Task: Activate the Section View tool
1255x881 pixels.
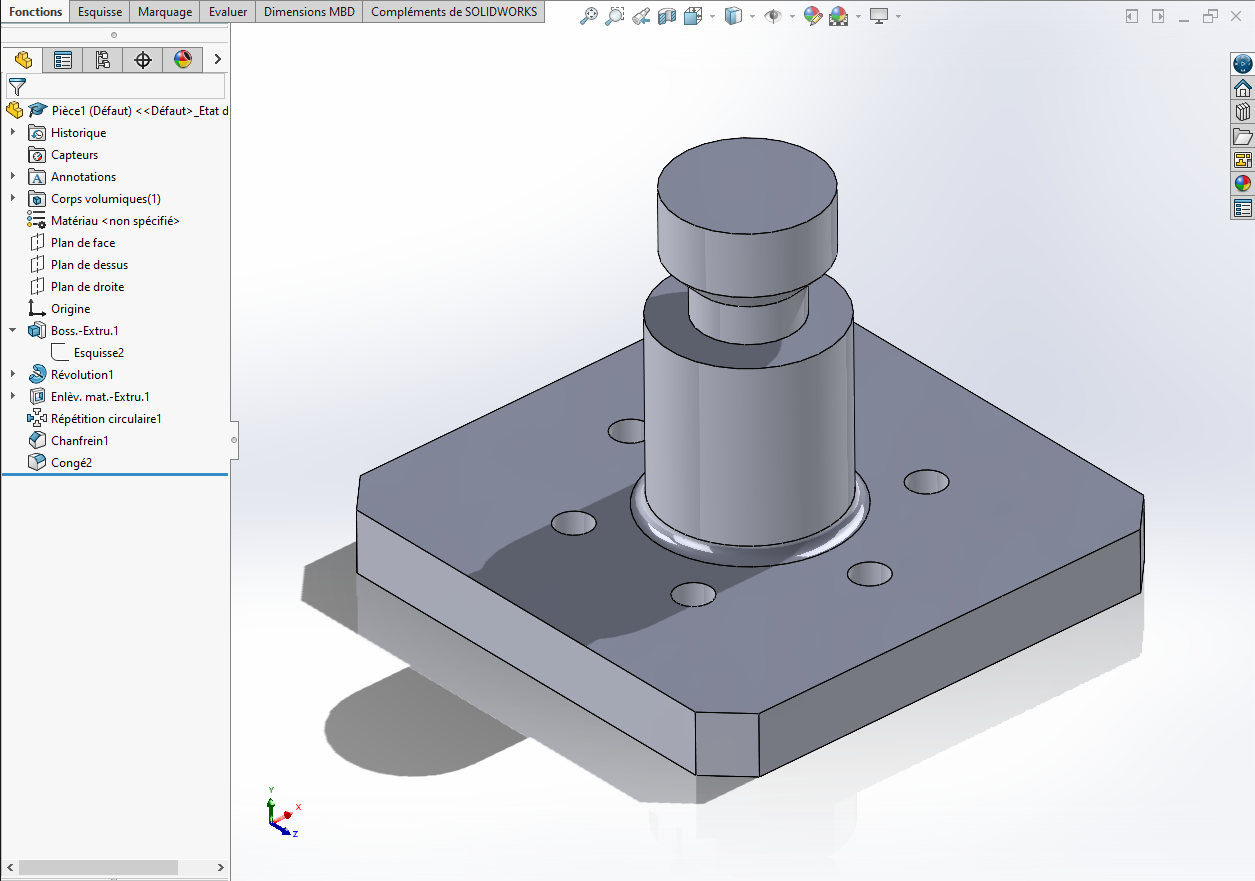Action: click(667, 16)
